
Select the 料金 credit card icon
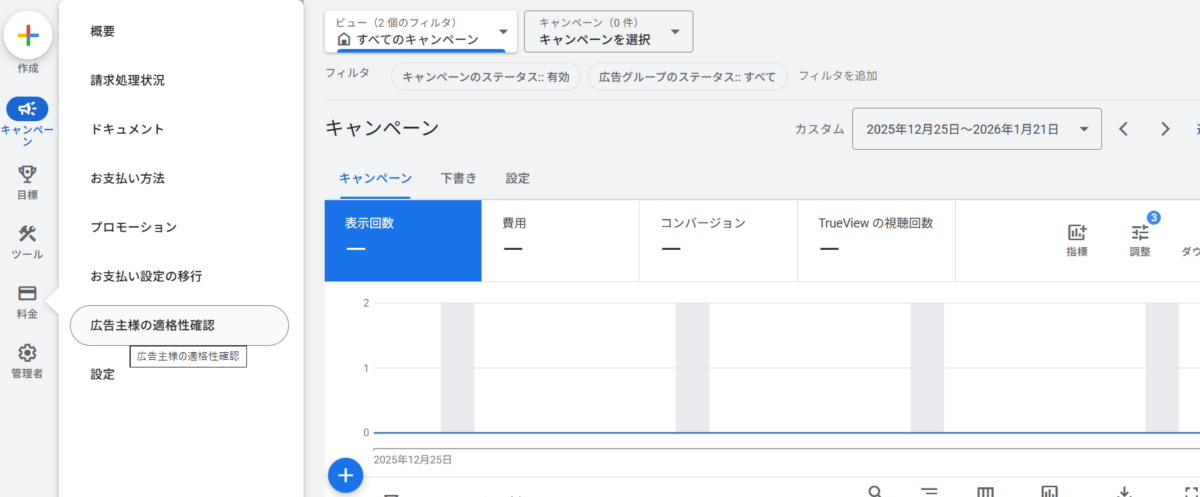click(28, 294)
